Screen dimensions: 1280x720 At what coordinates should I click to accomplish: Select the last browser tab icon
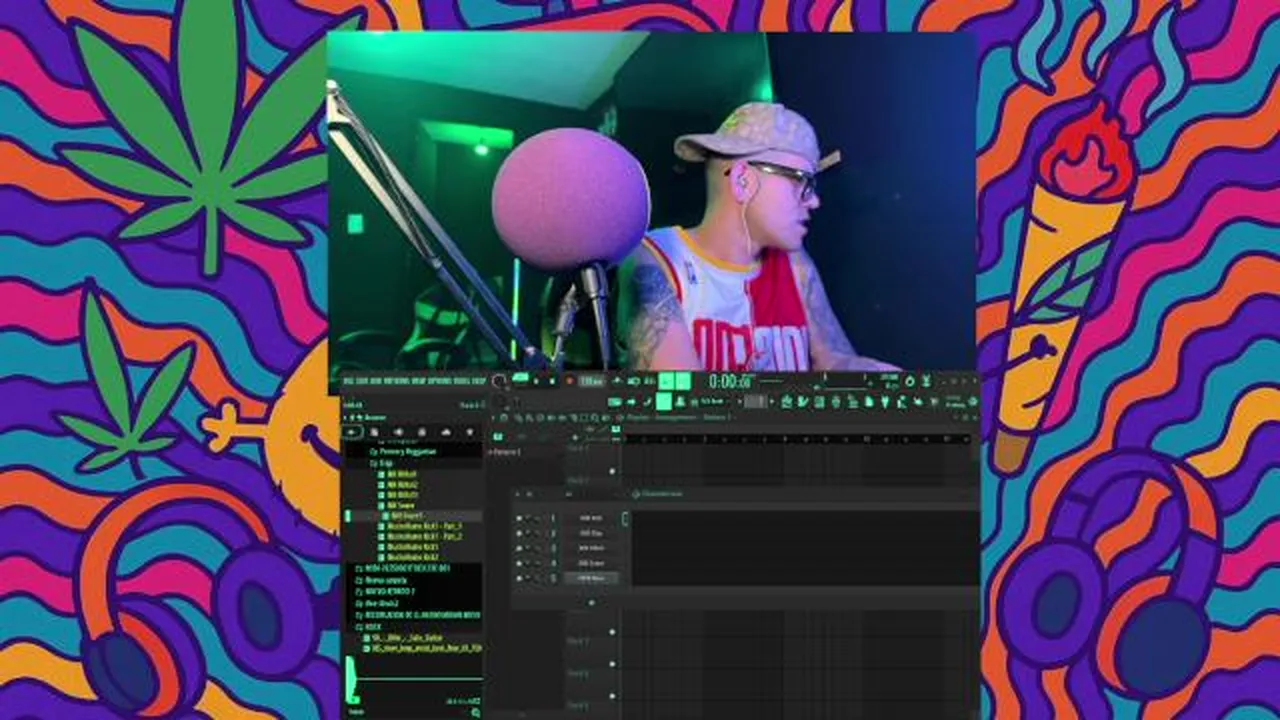(x=470, y=432)
